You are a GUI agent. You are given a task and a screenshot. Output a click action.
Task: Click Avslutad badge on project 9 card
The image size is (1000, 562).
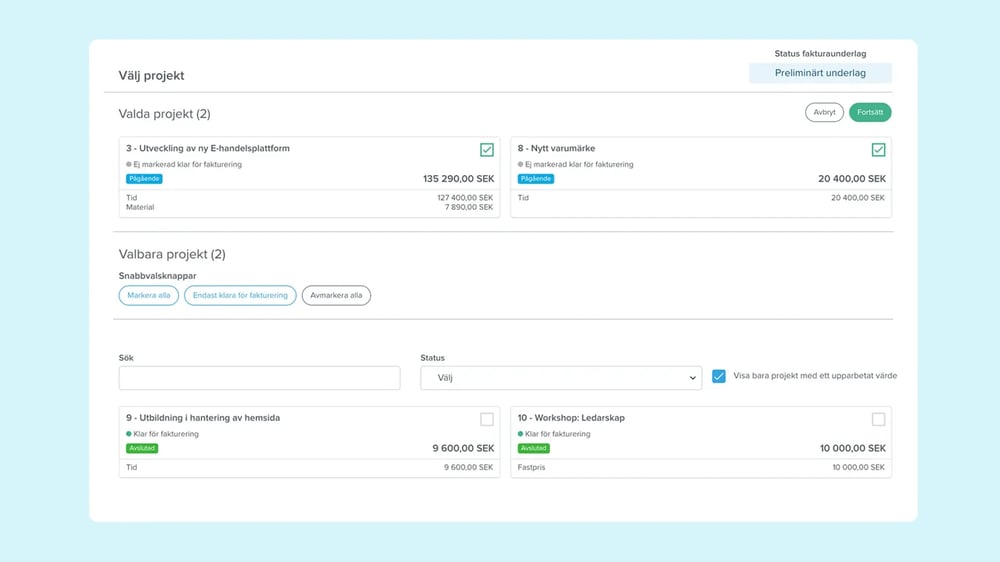pyautogui.click(x=142, y=448)
